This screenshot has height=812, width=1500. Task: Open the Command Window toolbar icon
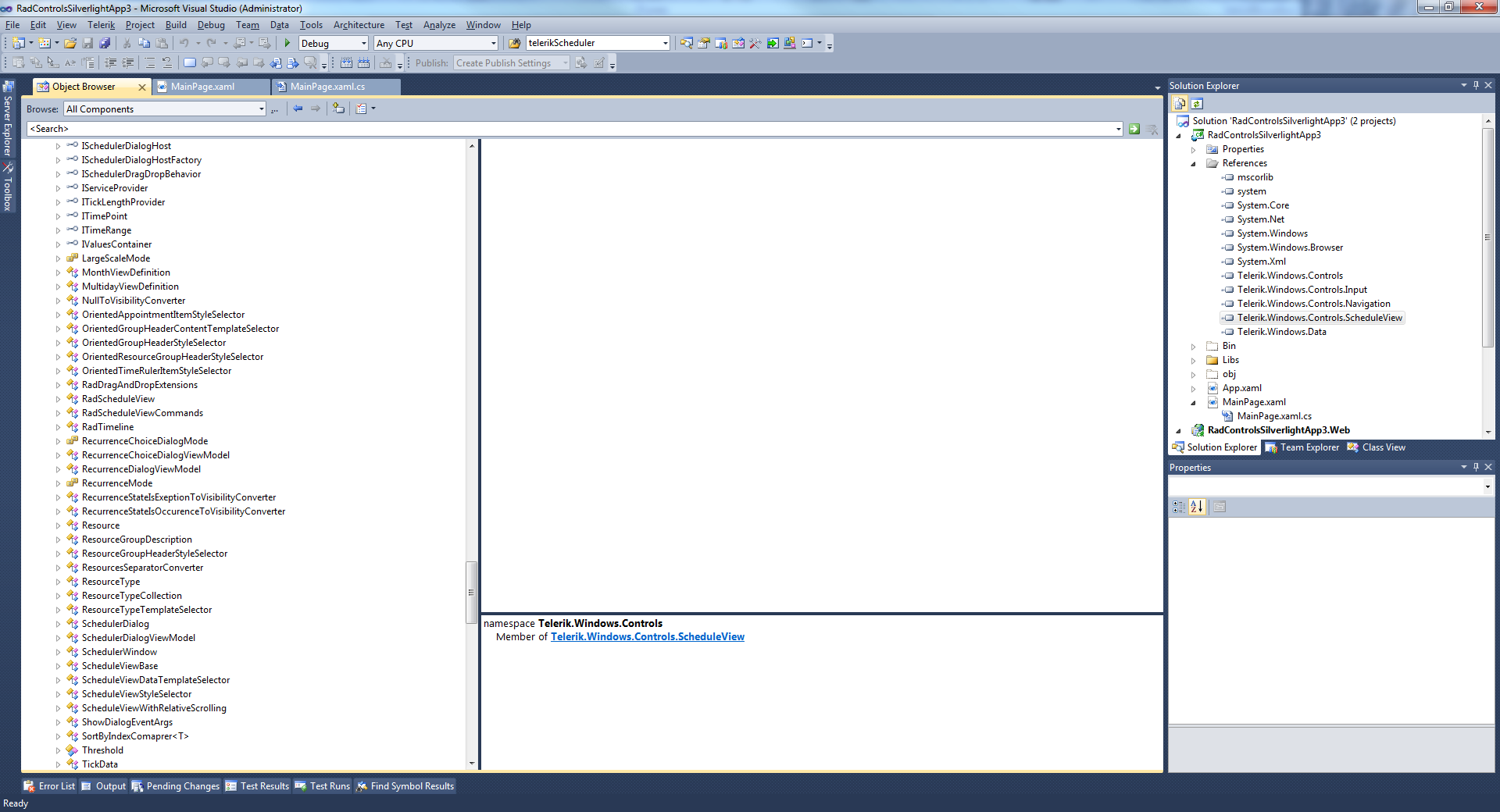807,44
